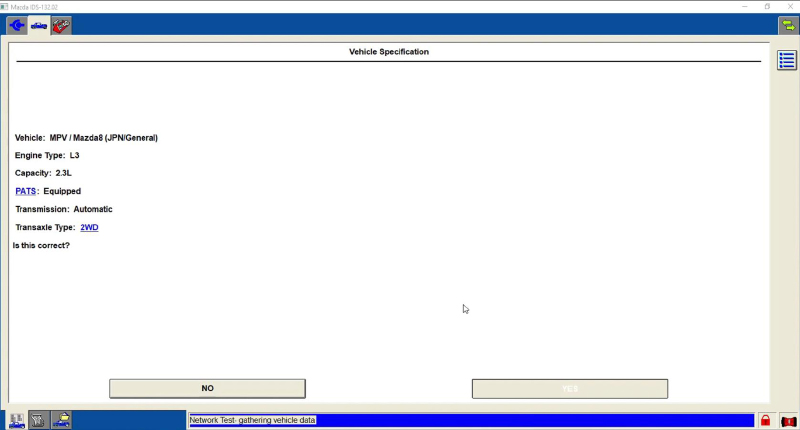Click the Mazda IDS title bar icon
The width and height of the screenshot is (800, 430).
point(6,6)
